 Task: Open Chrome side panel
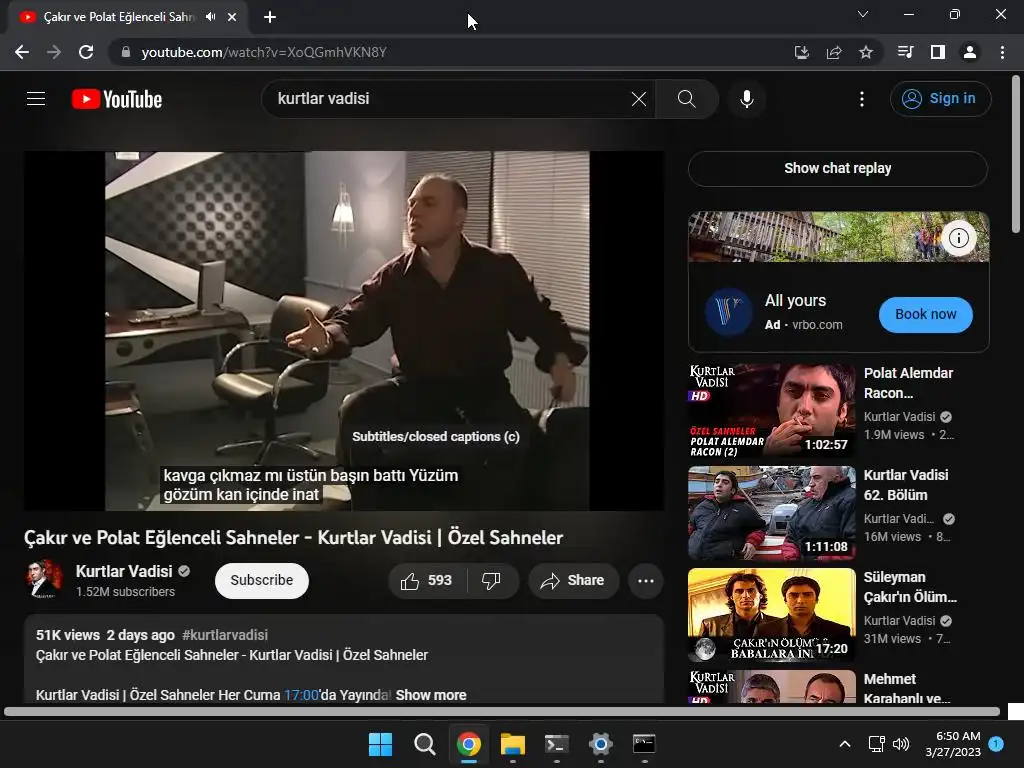pos(938,52)
